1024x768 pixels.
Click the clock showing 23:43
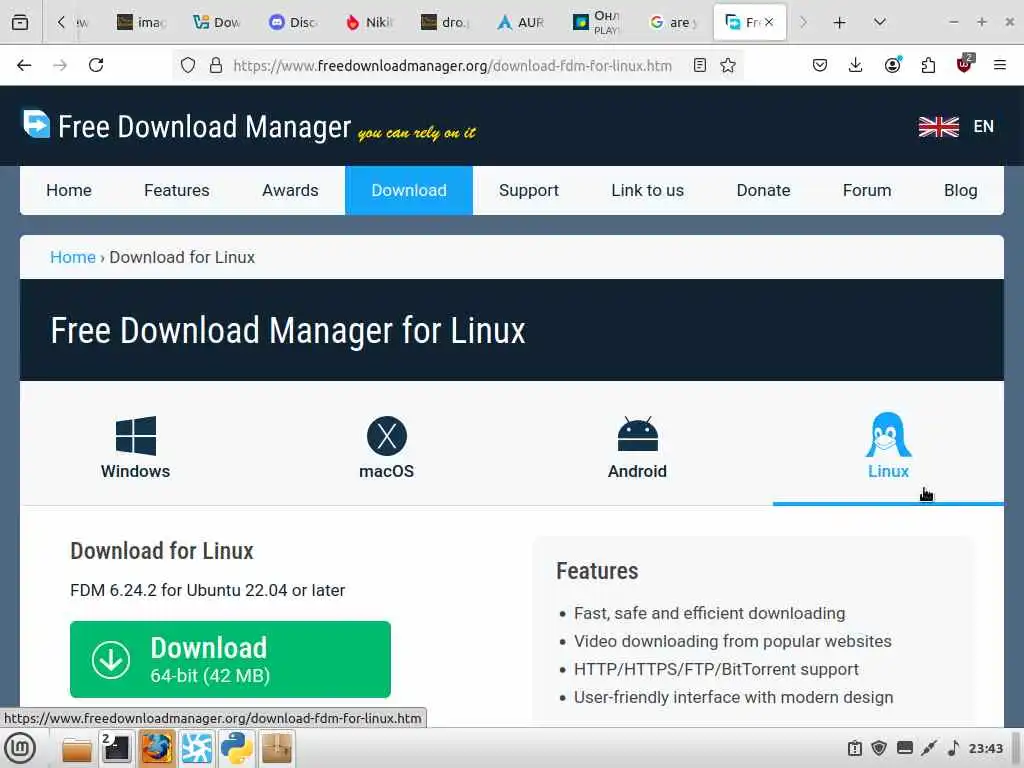[x=985, y=748]
